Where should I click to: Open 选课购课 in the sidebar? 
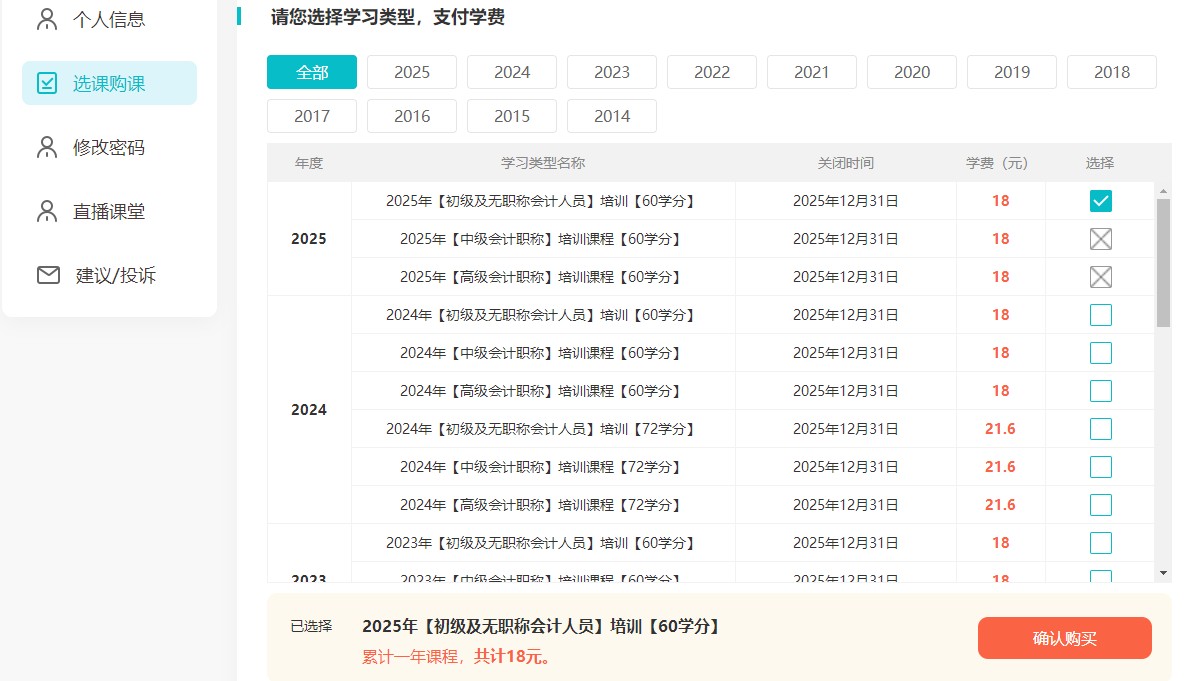coord(110,83)
